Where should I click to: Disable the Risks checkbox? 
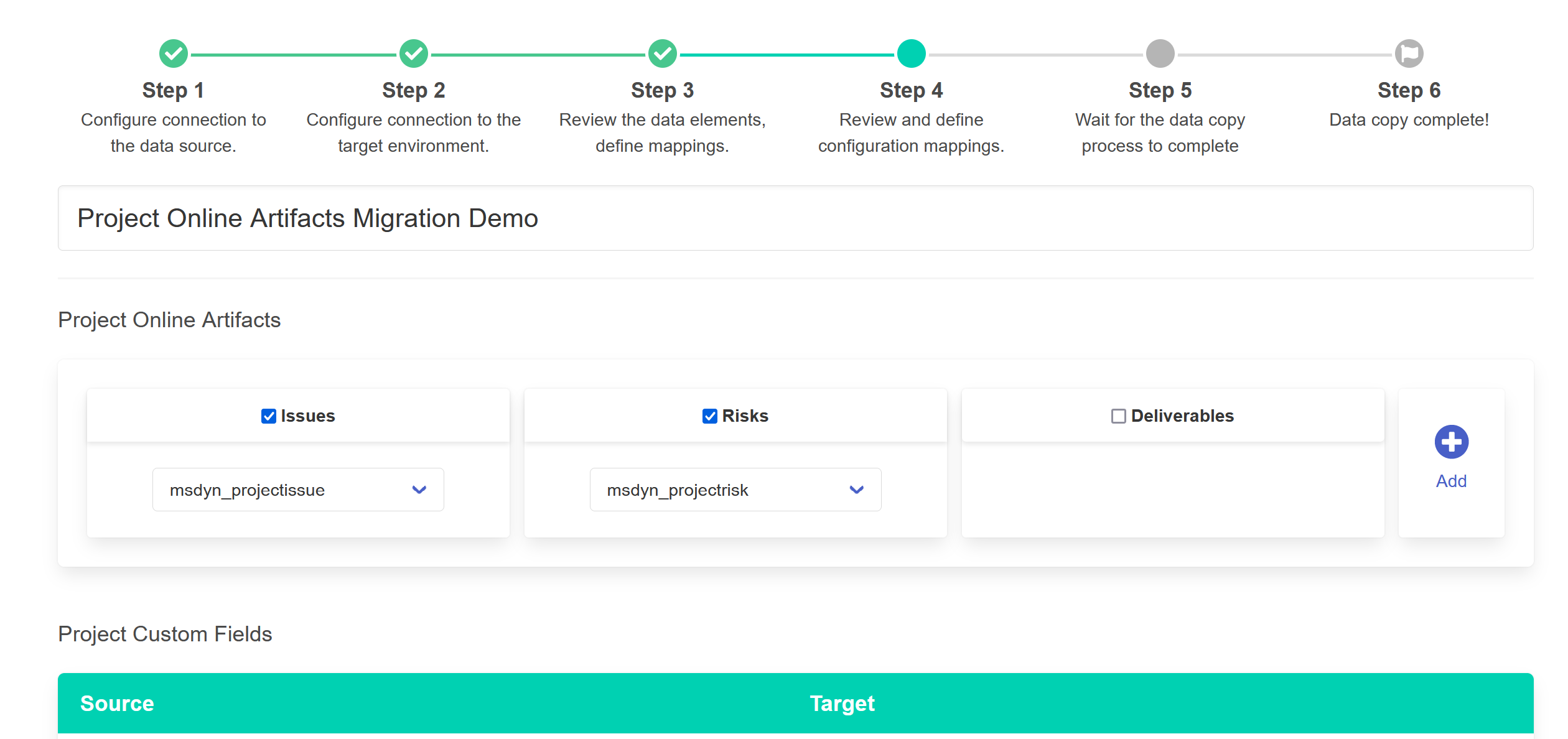click(709, 416)
